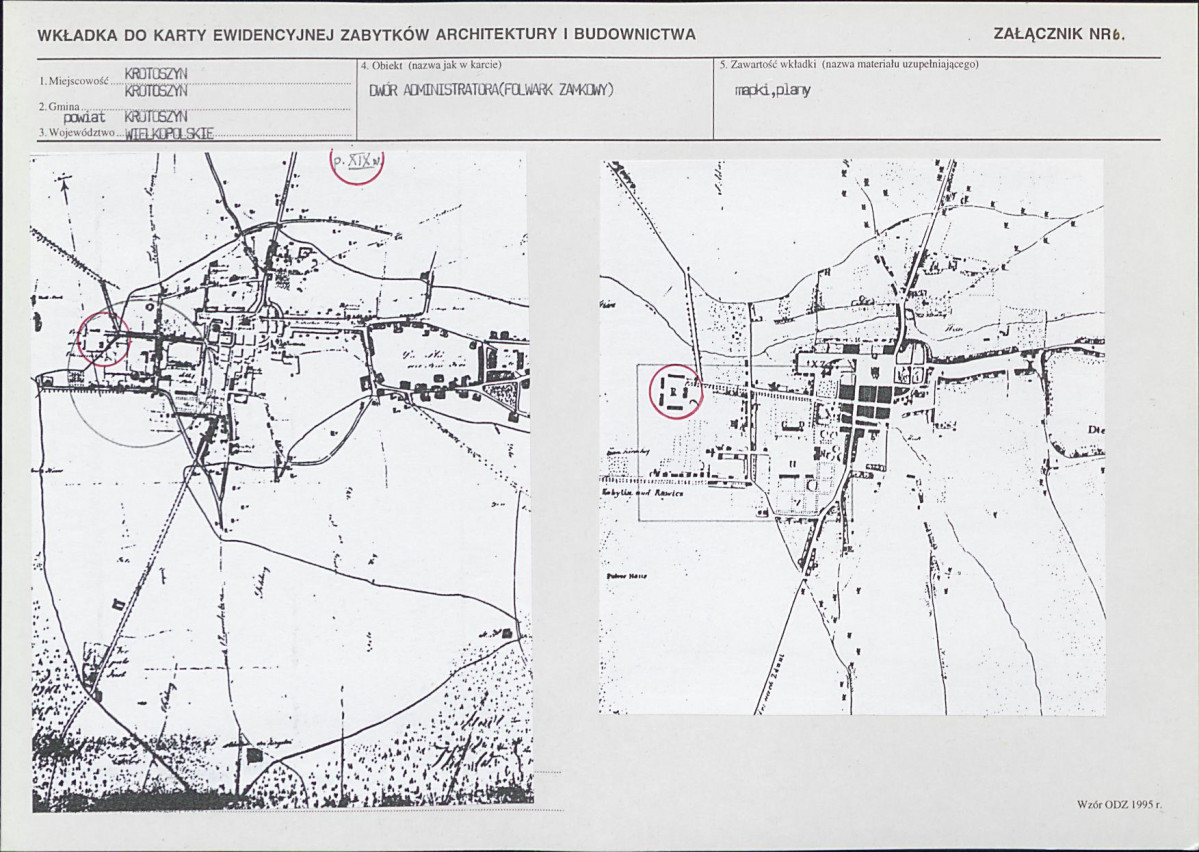Select the 'Kobylin und Rawicz' map label

tap(642, 493)
